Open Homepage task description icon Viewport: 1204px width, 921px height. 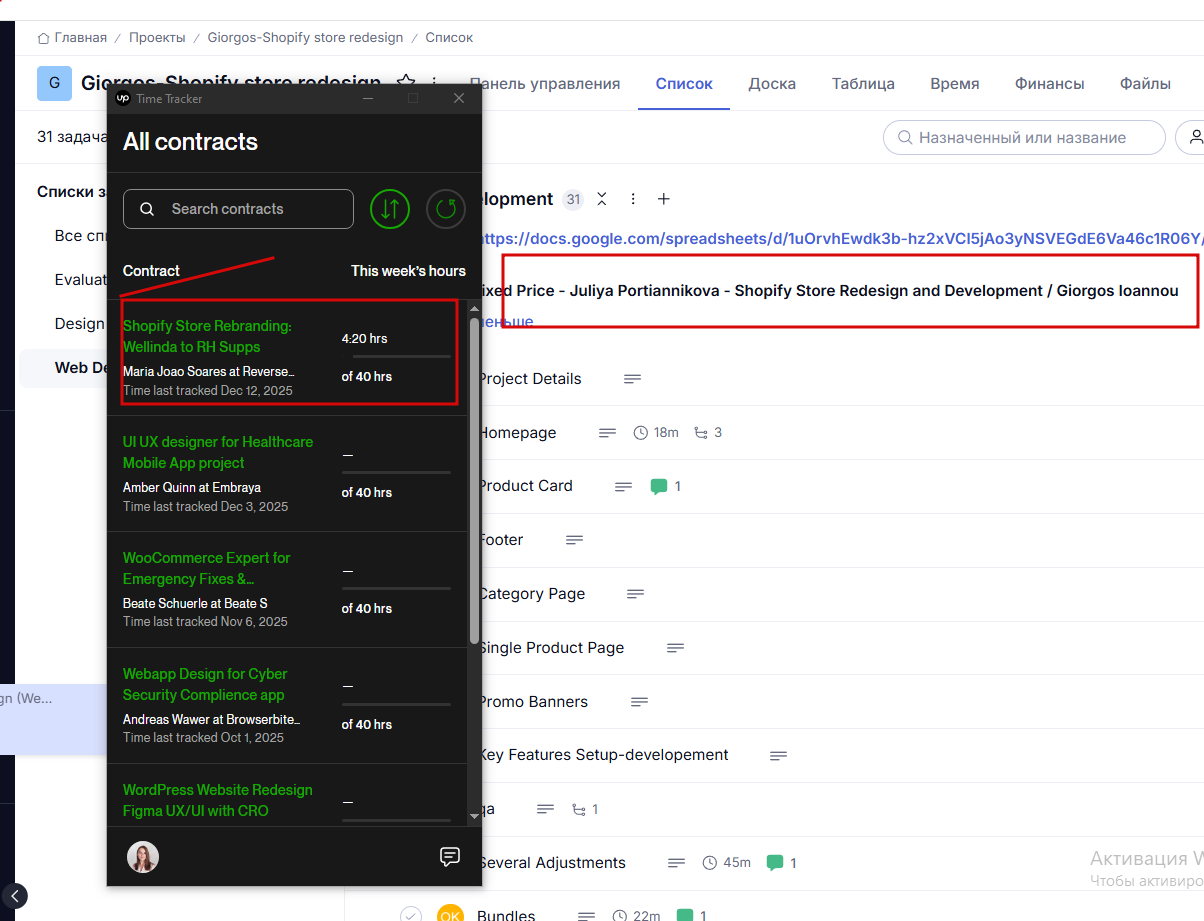tap(608, 433)
